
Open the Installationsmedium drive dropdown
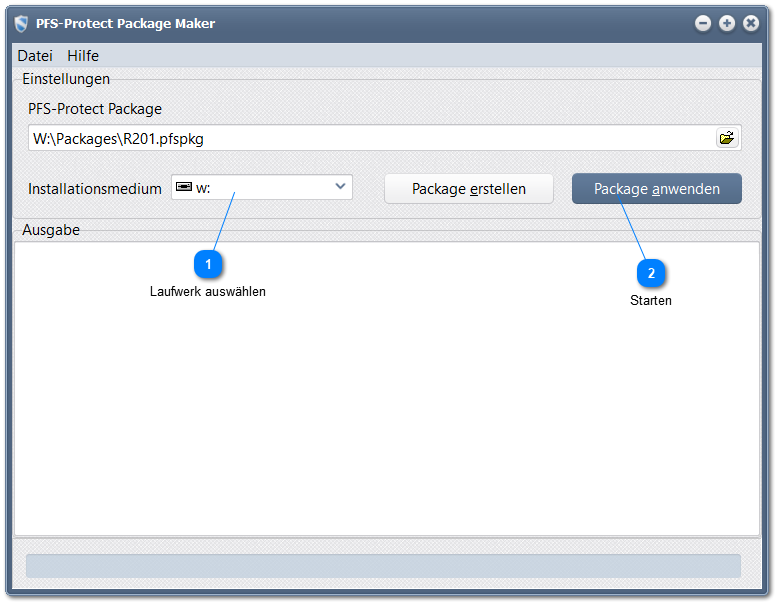[x=262, y=188]
